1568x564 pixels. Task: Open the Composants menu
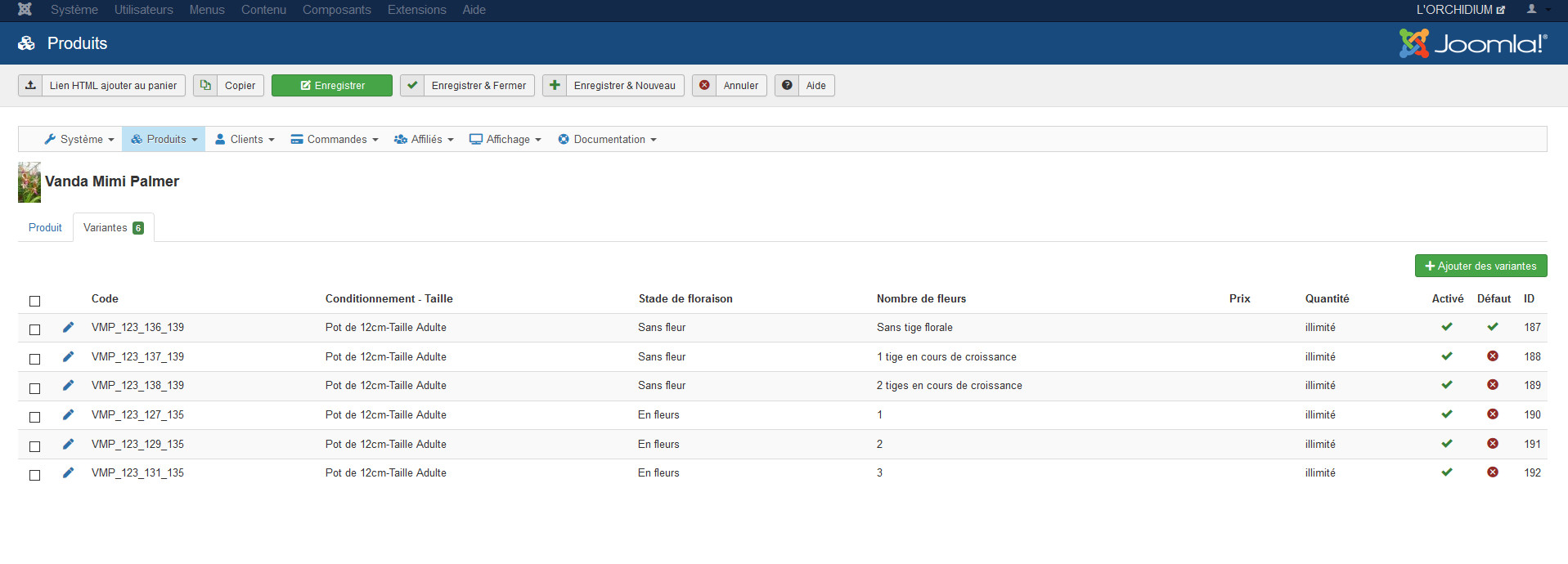[337, 10]
